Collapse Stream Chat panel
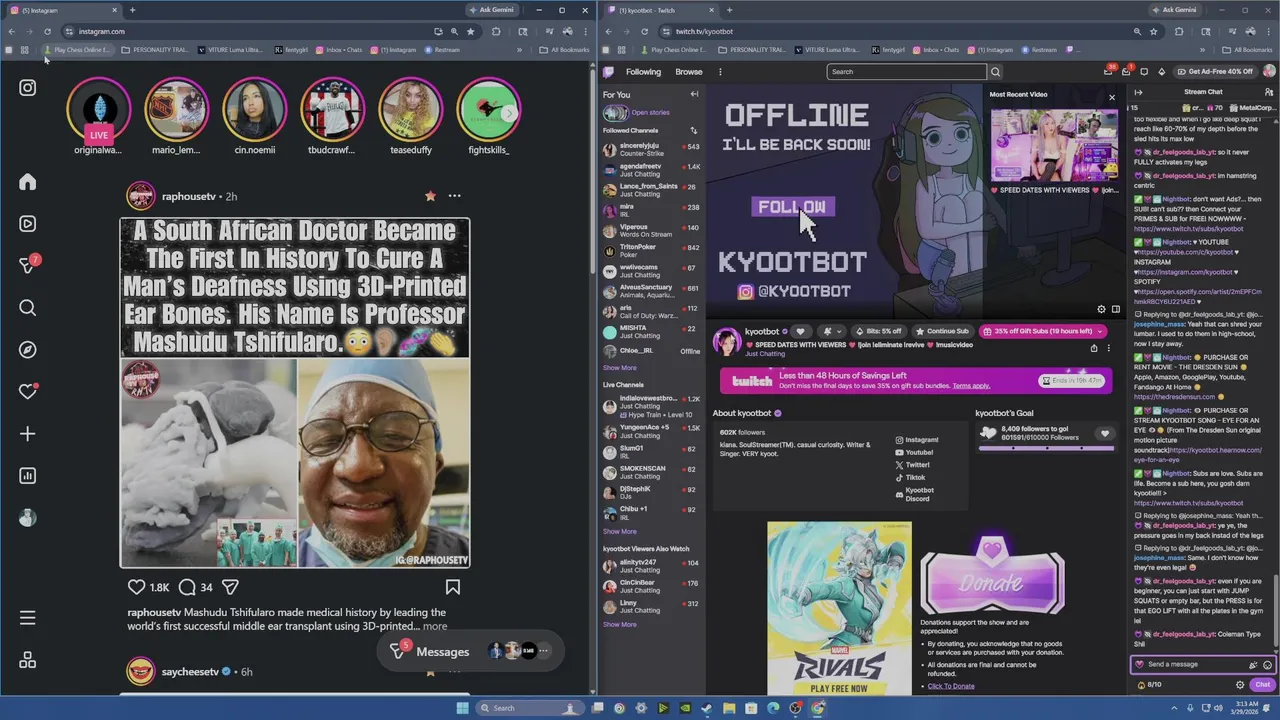The width and height of the screenshot is (1280, 720). (1138, 92)
